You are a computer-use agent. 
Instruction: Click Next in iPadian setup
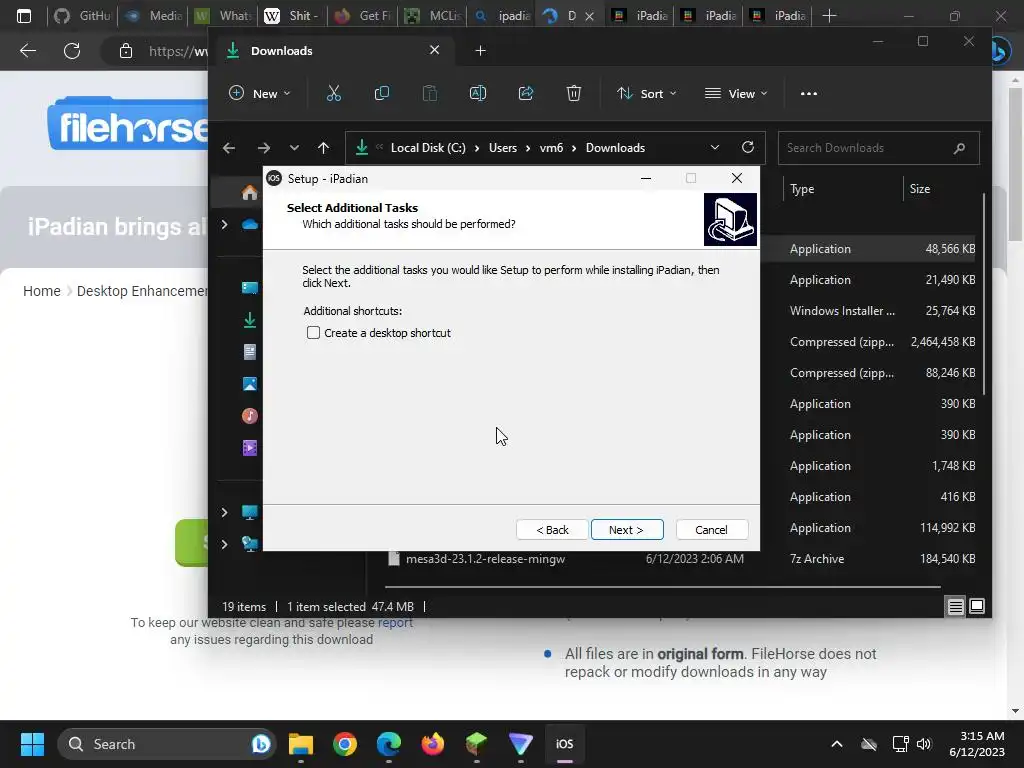coord(627,530)
